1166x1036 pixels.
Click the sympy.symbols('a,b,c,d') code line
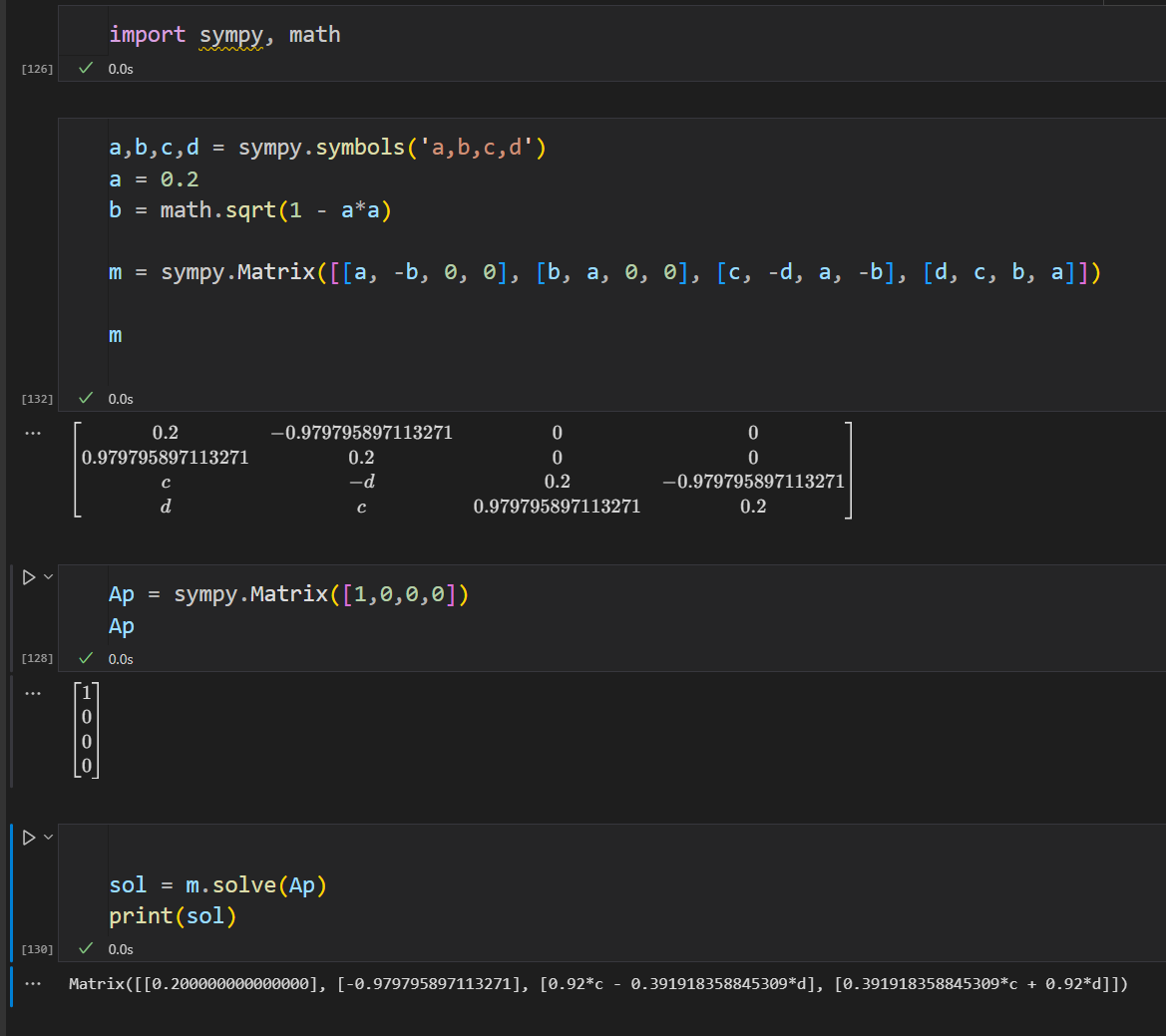327,148
